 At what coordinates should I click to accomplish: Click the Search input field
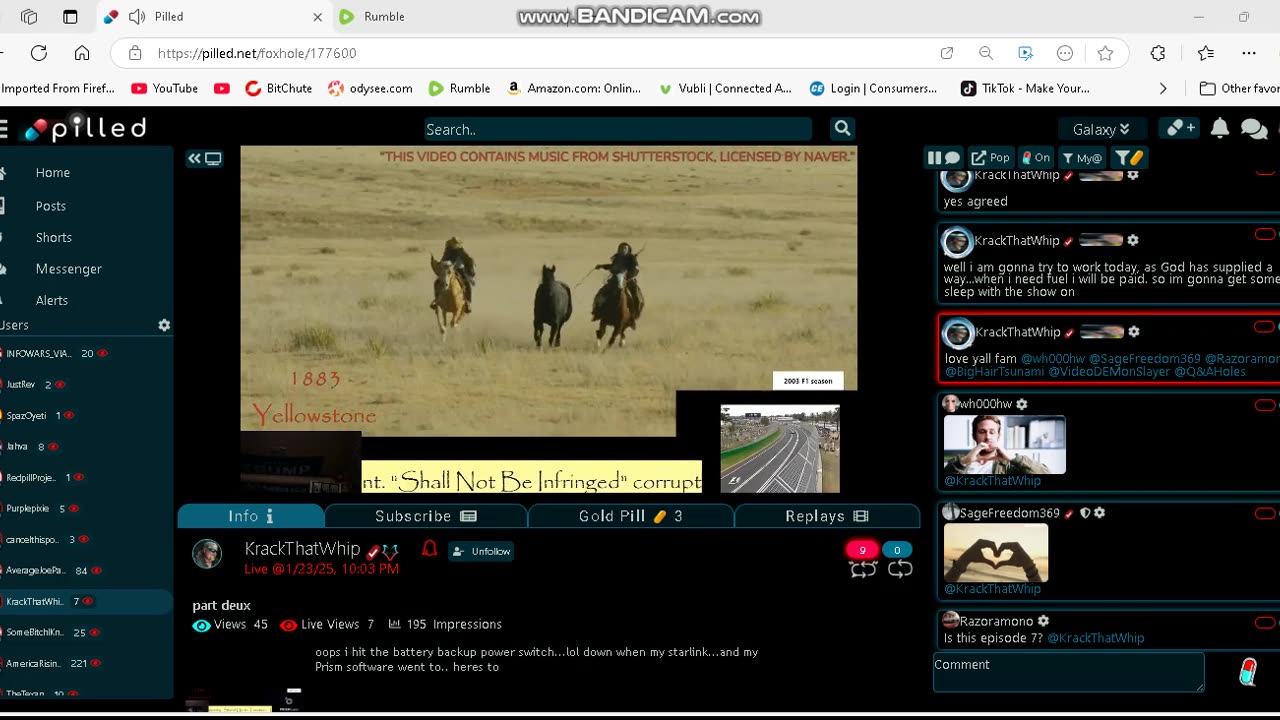618,129
